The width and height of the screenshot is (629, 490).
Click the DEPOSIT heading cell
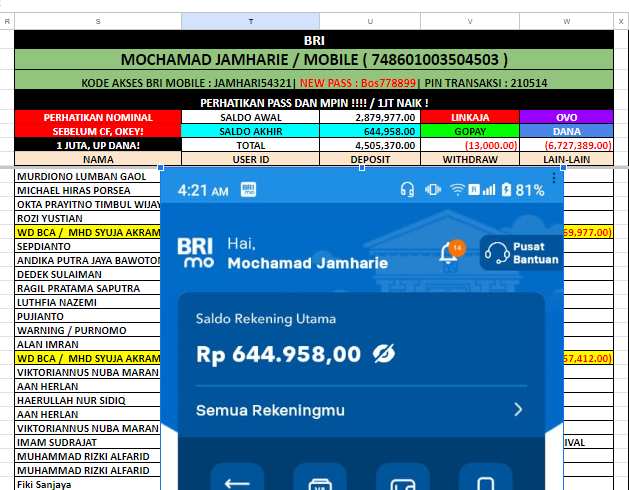pyautogui.click(x=370, y=159)
